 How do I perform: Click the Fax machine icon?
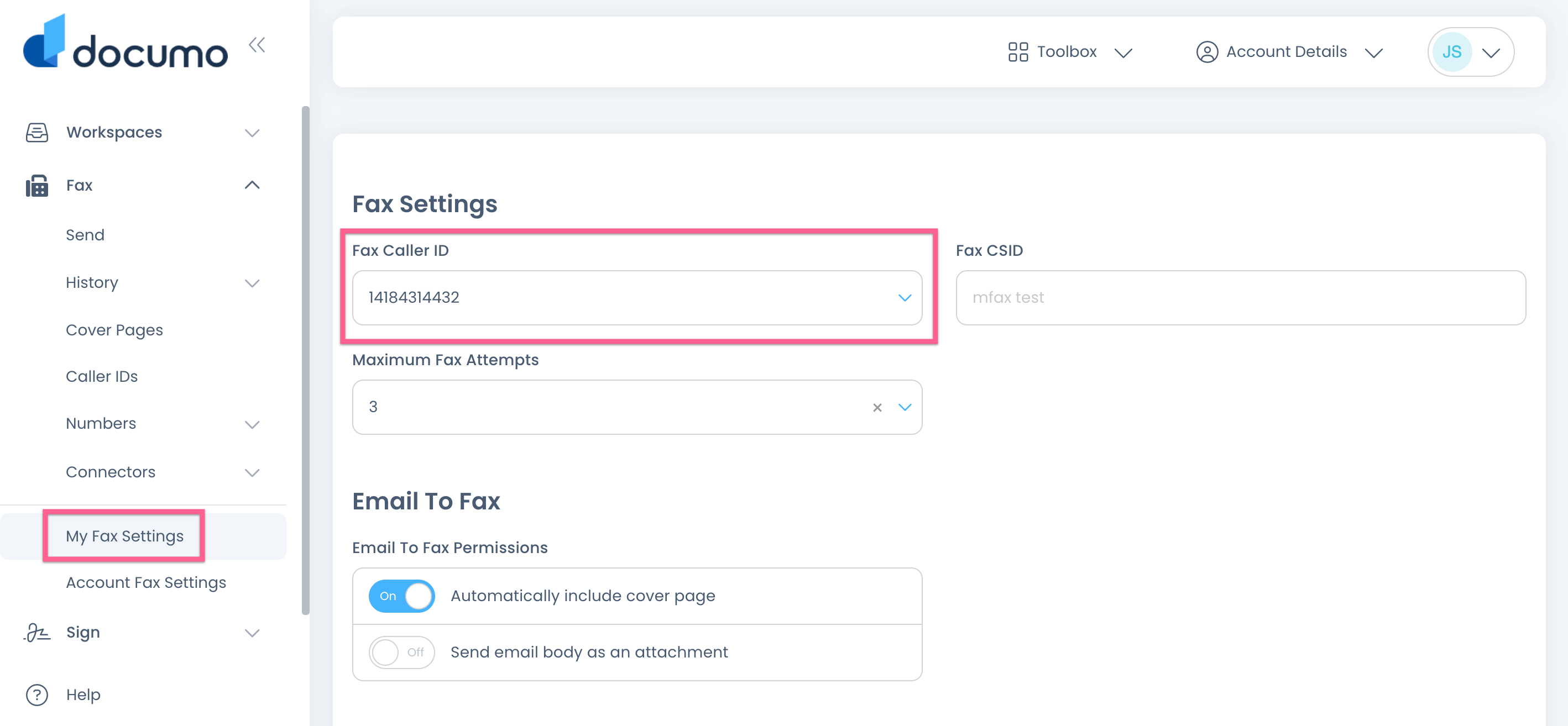click(x=37, y=186)
